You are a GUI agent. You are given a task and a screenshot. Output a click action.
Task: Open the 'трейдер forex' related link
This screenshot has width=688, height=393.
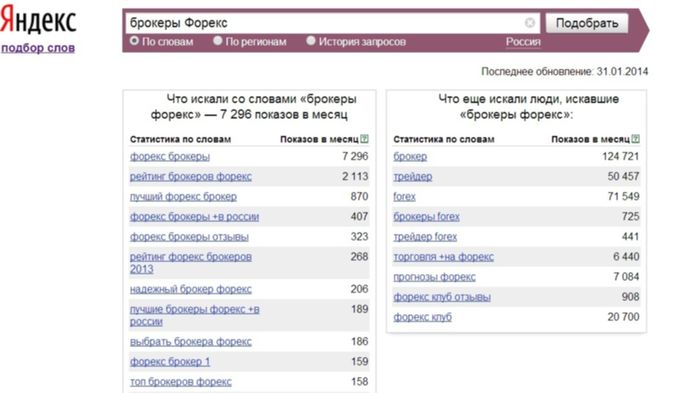point(425,237)
